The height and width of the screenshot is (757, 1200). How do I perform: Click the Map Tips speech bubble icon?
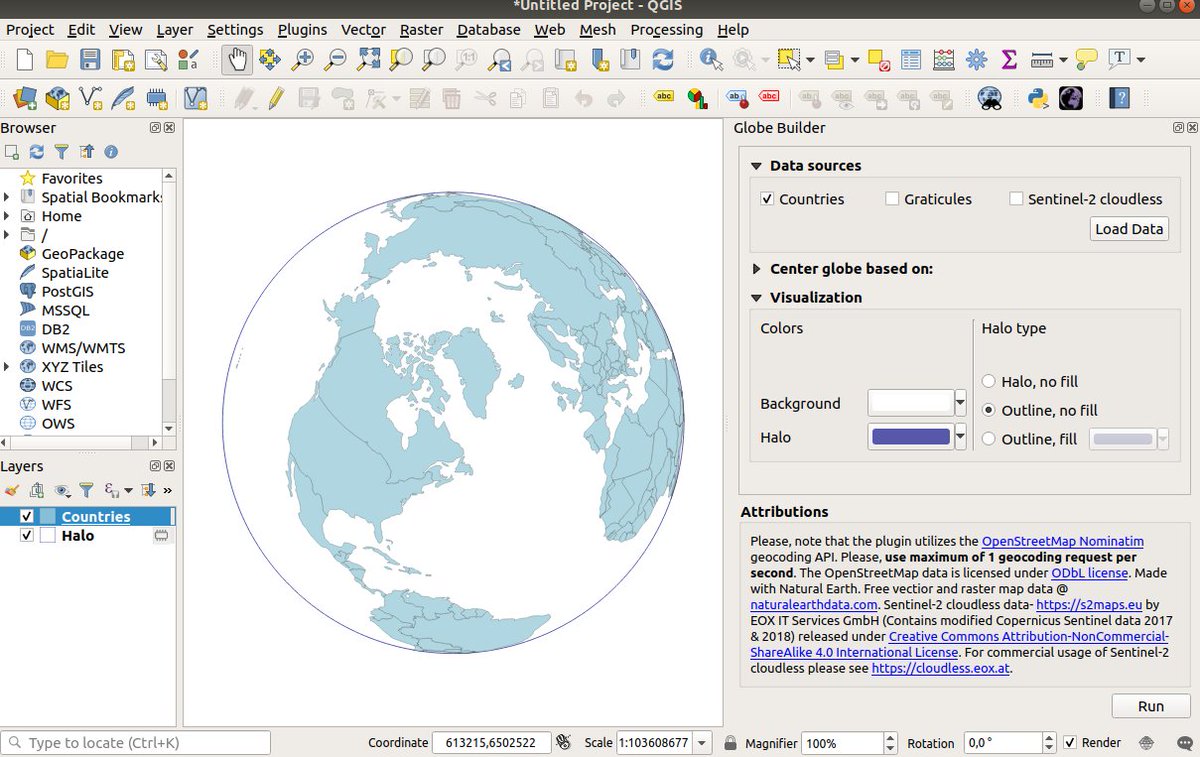1086,60
